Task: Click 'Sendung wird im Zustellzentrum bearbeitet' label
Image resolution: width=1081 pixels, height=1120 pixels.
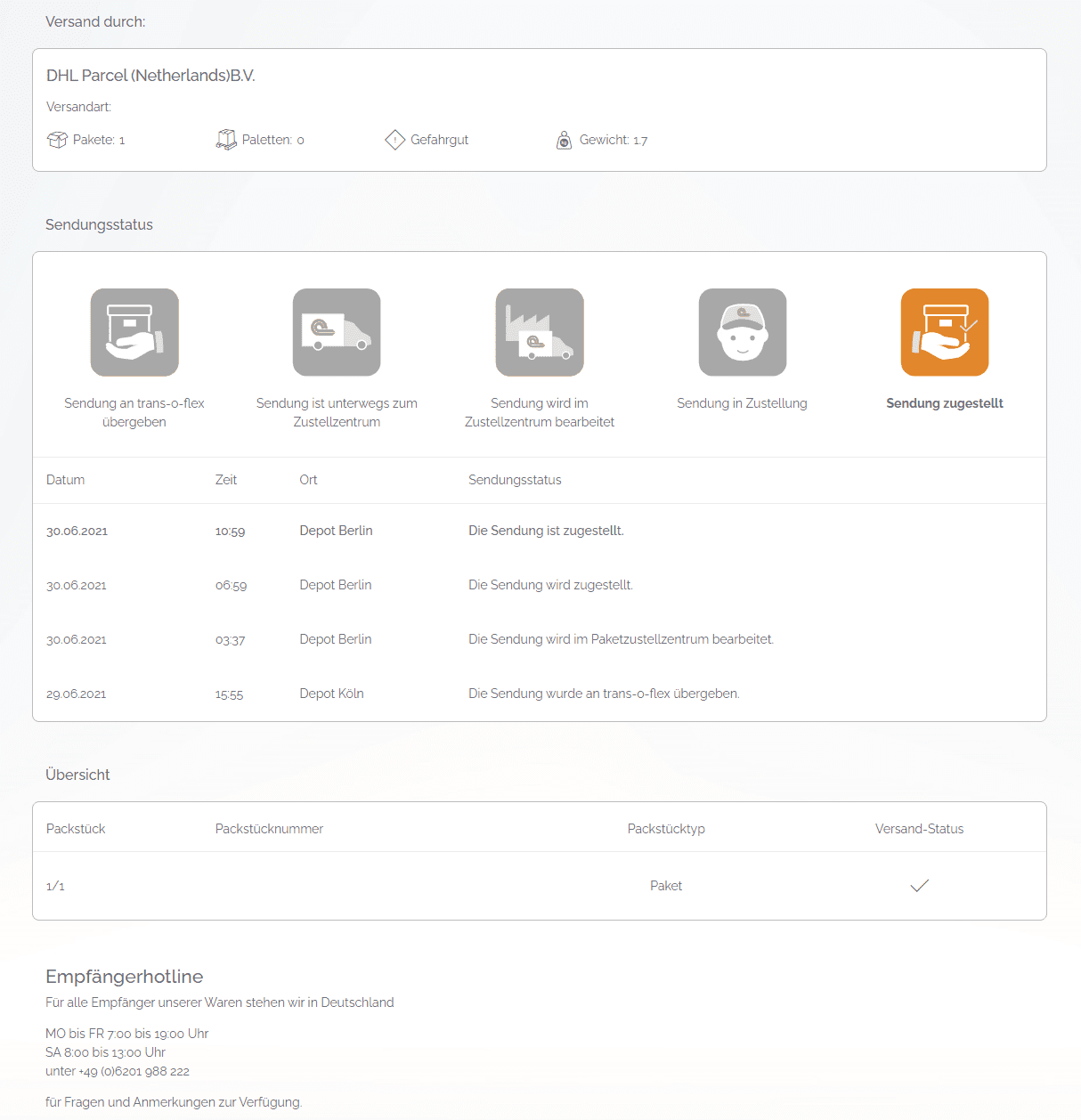Action: (x=540, y=412)
